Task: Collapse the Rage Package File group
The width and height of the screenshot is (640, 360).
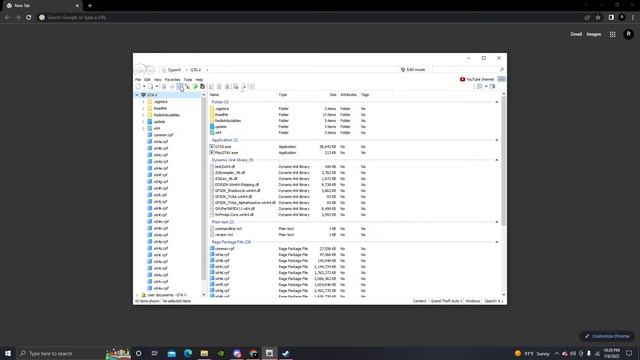Action: tap(497, 242)
